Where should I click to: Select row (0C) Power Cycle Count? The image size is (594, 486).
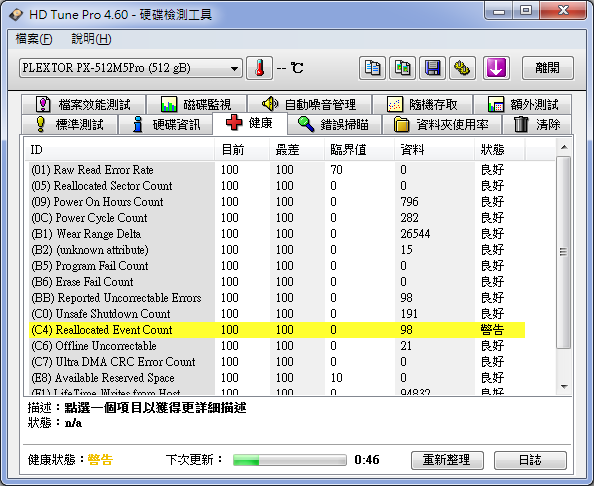(277, 218)
